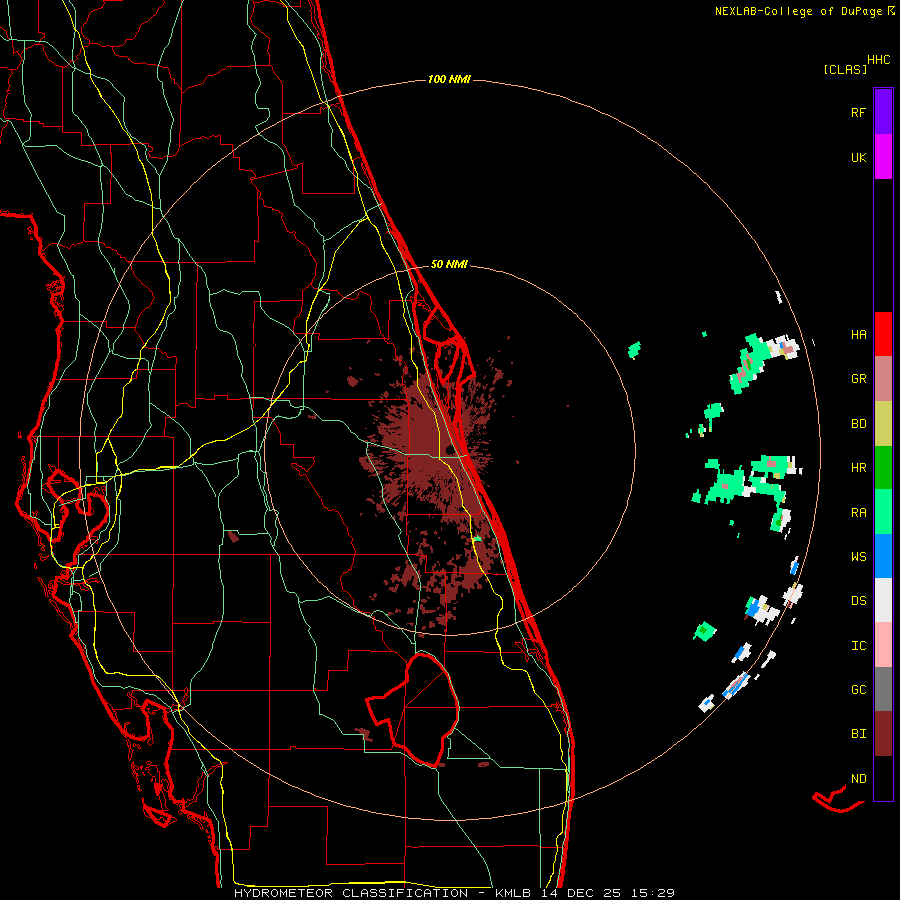900x900 pixels.
Task: Click the 50 NMI range ring label
Action: 449,265
